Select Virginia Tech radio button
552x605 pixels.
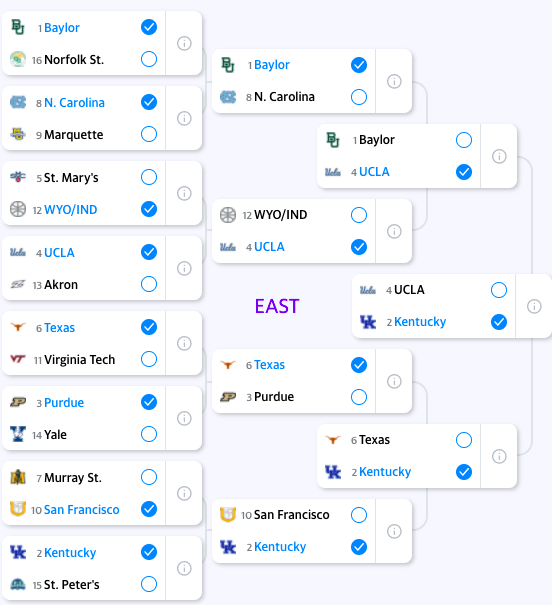pos(149,359)
